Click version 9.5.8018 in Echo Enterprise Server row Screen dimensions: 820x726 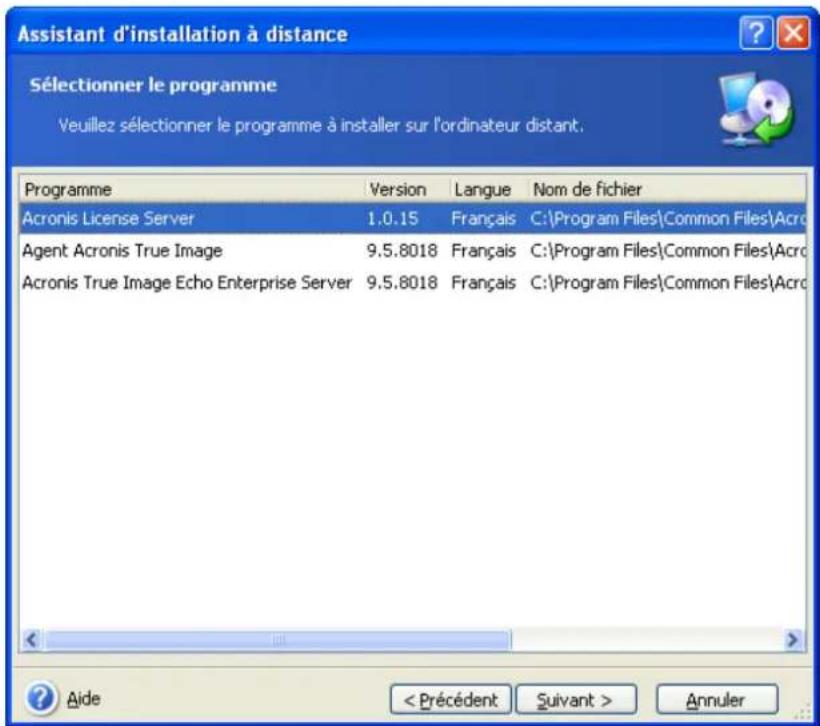click(x=402, y=283)
